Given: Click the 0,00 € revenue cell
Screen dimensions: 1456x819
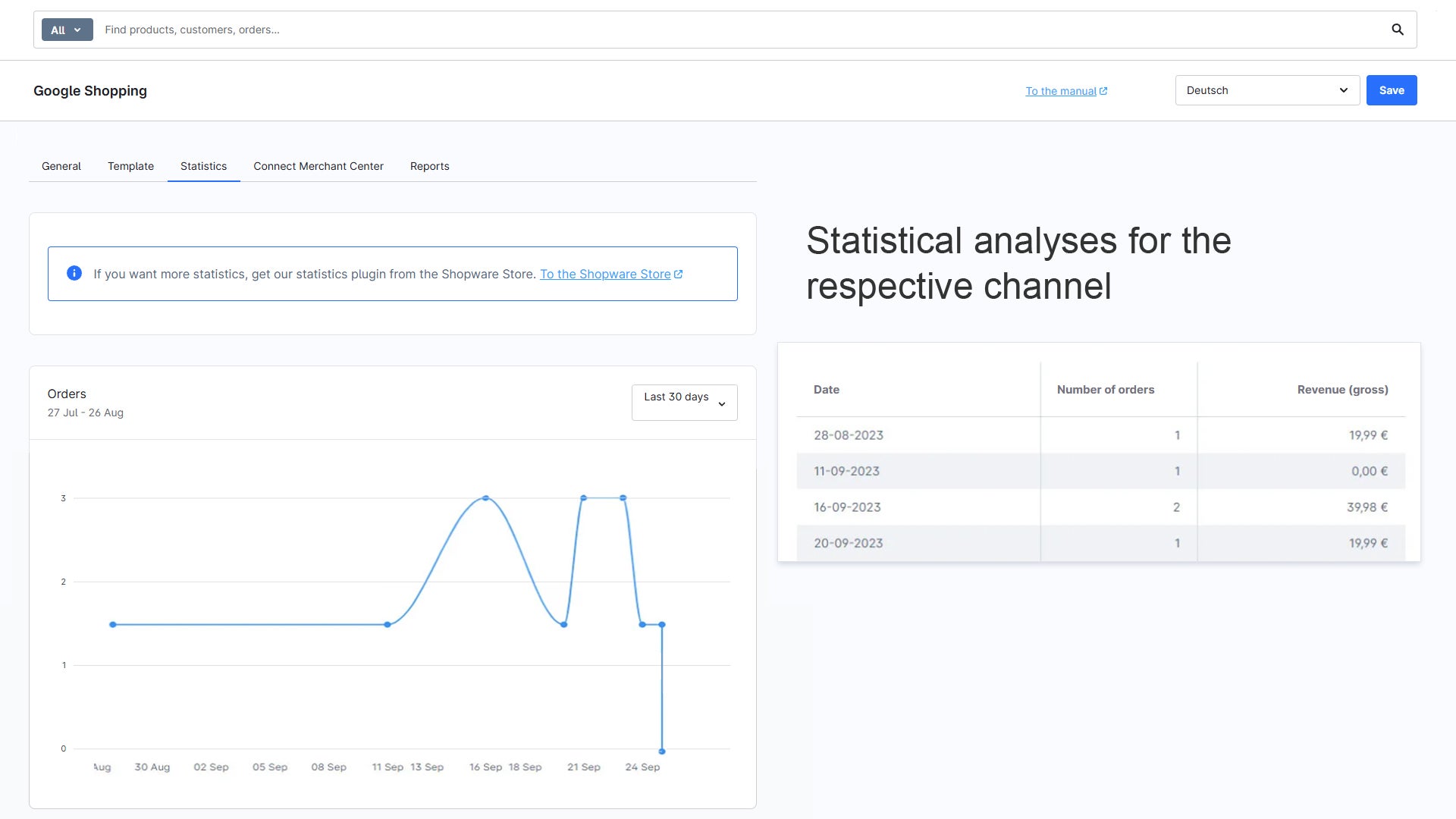Looking at the screenshot, I should click(1370, 471).
